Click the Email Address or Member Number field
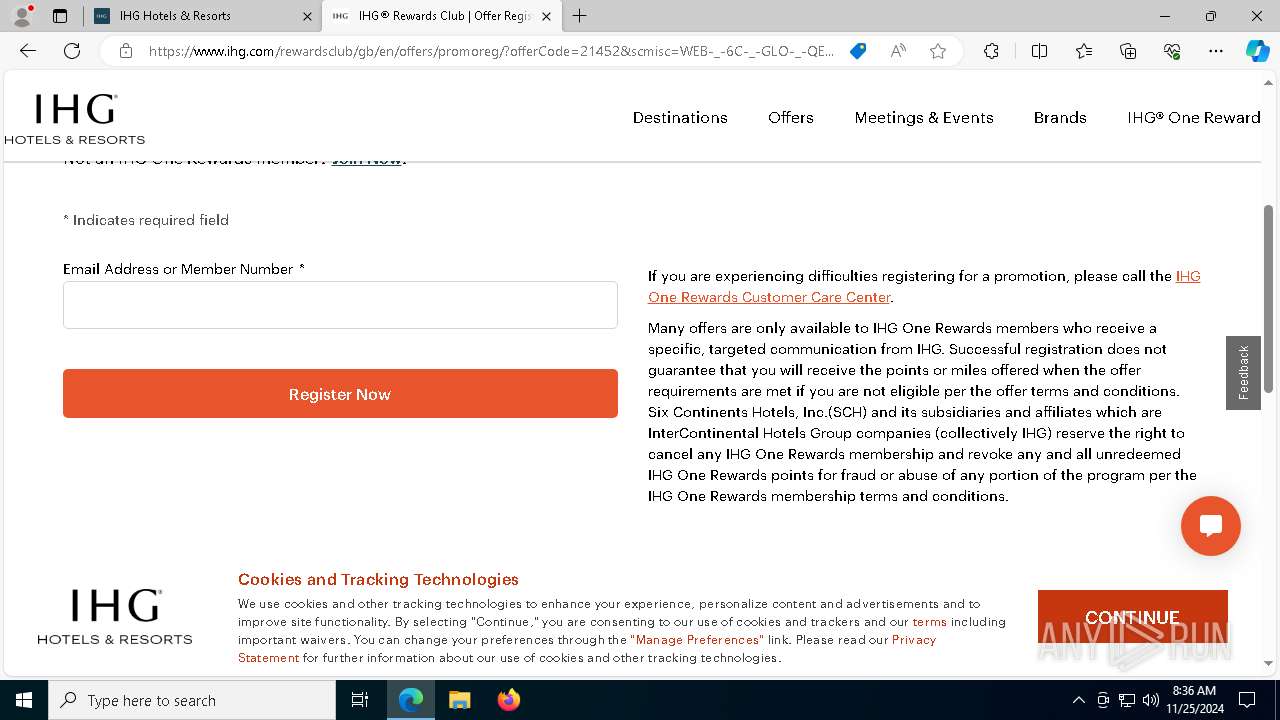The image size is (1280, 720). [340, 305]
